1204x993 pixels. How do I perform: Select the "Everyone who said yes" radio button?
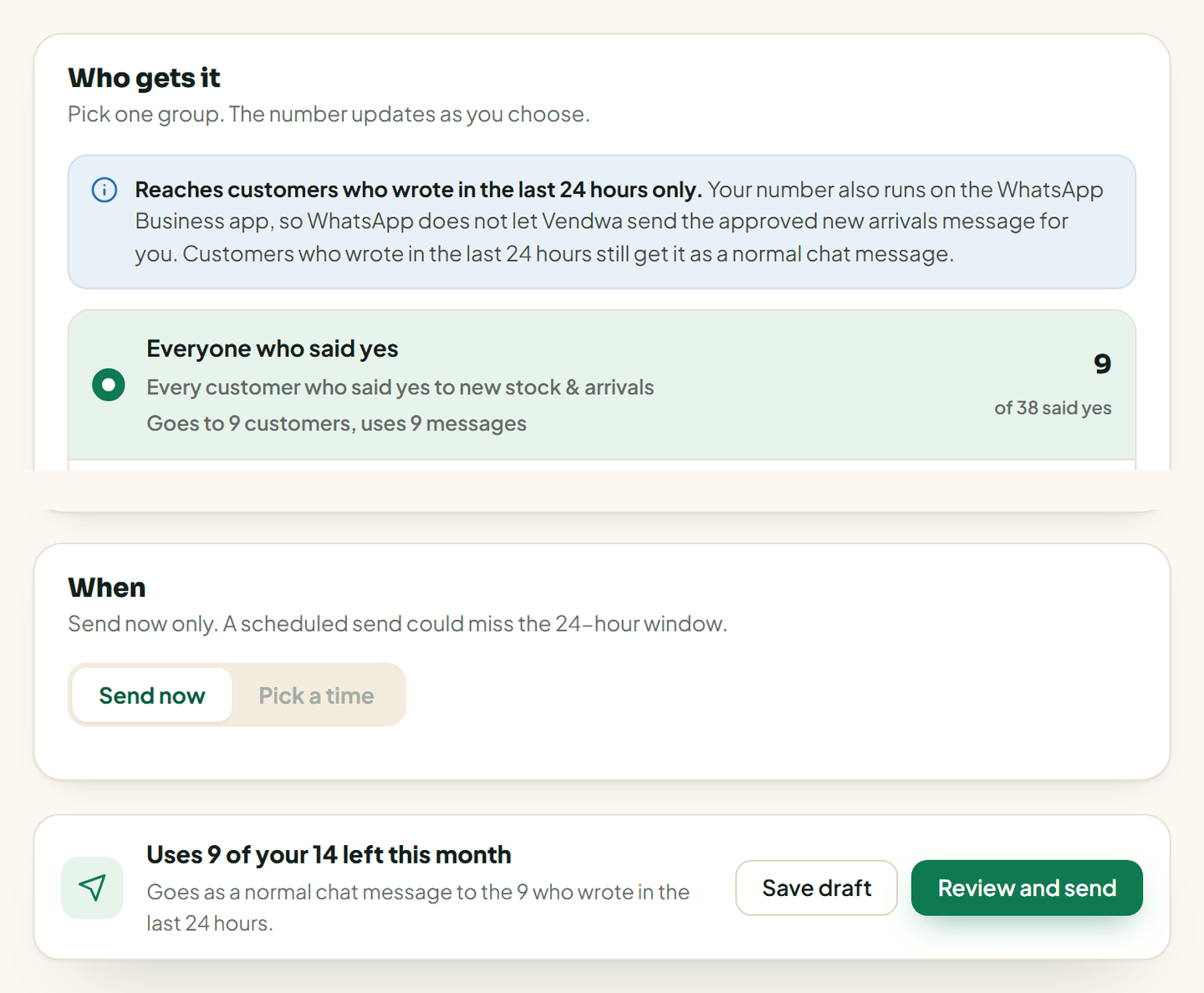[109, 384]
